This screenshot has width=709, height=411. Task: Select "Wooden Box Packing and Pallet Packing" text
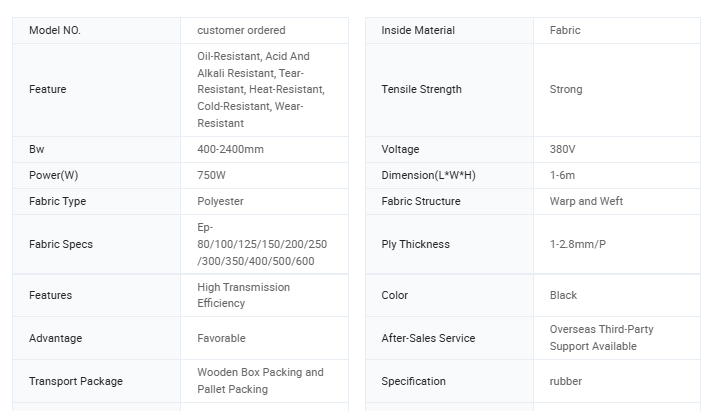(260, 381)
